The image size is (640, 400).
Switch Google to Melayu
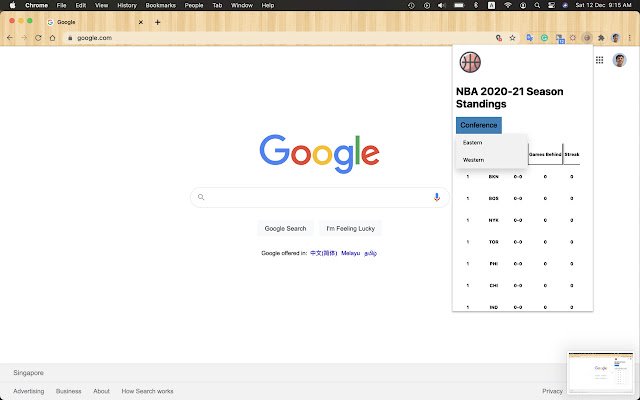click(x=350, y=253)
